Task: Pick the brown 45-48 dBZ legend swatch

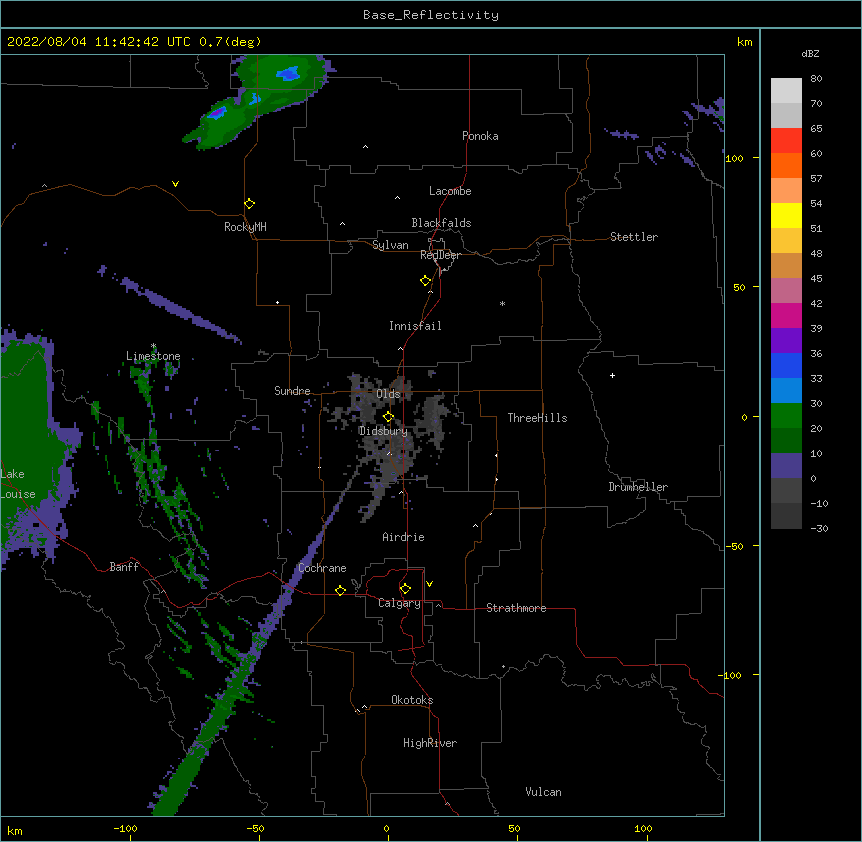Action: tap(786, 265)
